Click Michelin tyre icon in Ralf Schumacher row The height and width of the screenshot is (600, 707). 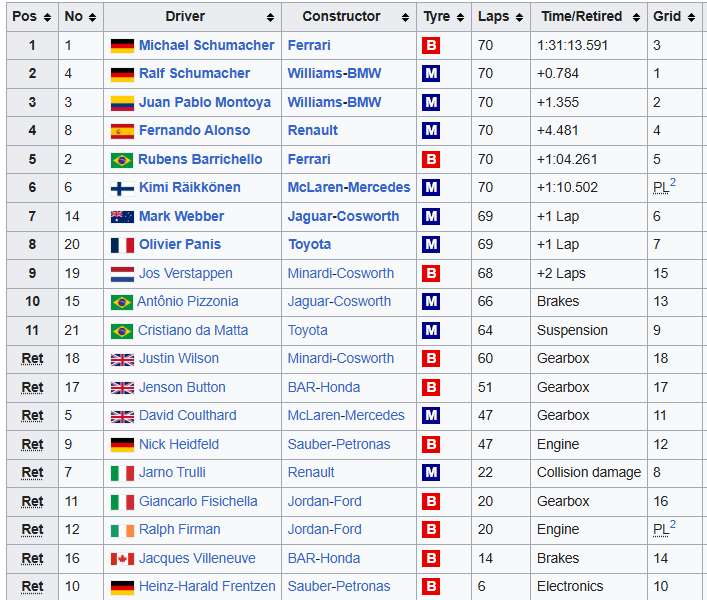[431, 73]
